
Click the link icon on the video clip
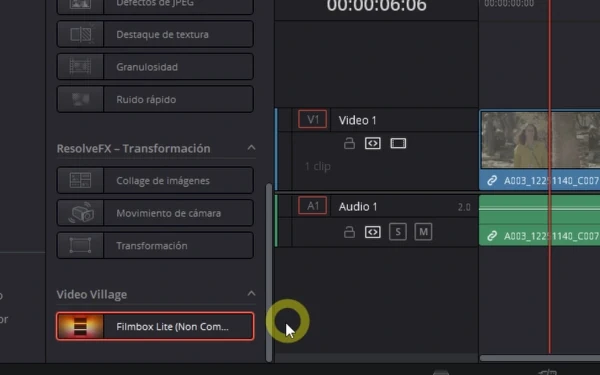coord(491,180)
